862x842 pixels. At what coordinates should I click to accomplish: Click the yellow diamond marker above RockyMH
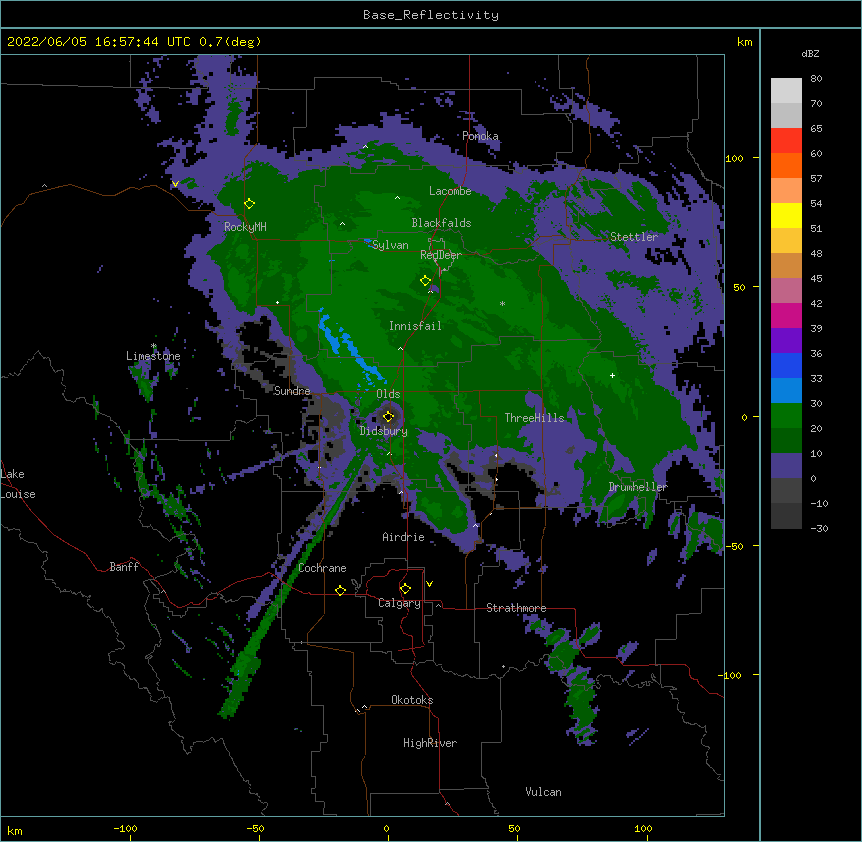249,204
